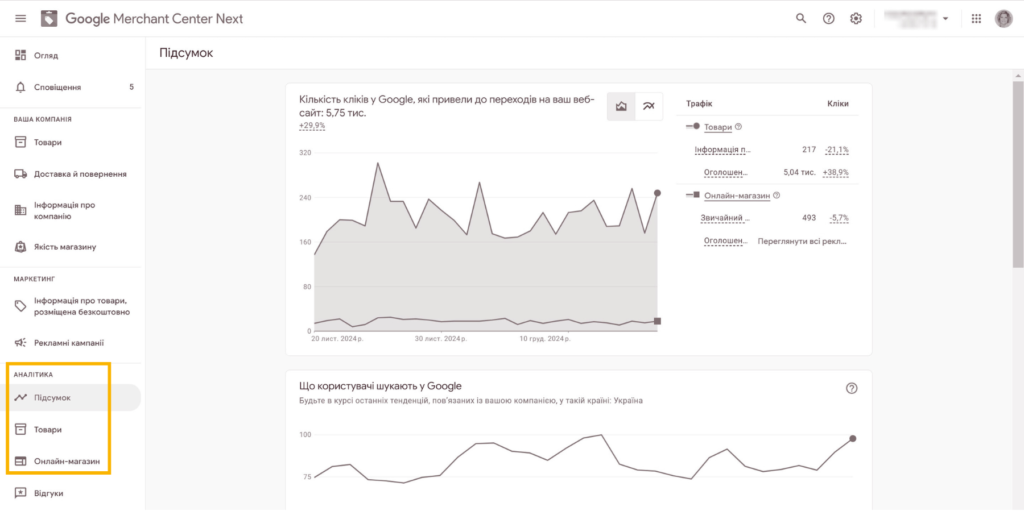Click the help icon next to Товари traffic
The width and height of the screenshot is (1024, 511).
[x=739, y=127]
